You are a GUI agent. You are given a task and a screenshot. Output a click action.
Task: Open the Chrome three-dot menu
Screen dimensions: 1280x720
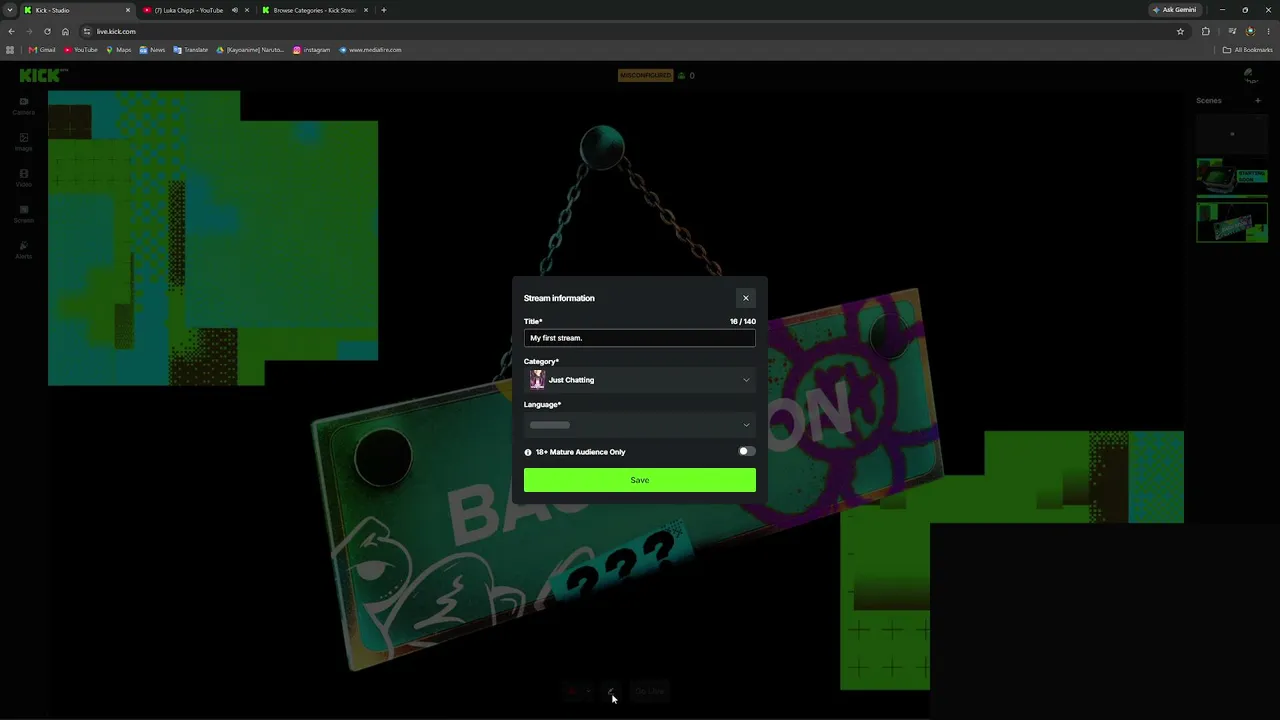coord(1268,31)
